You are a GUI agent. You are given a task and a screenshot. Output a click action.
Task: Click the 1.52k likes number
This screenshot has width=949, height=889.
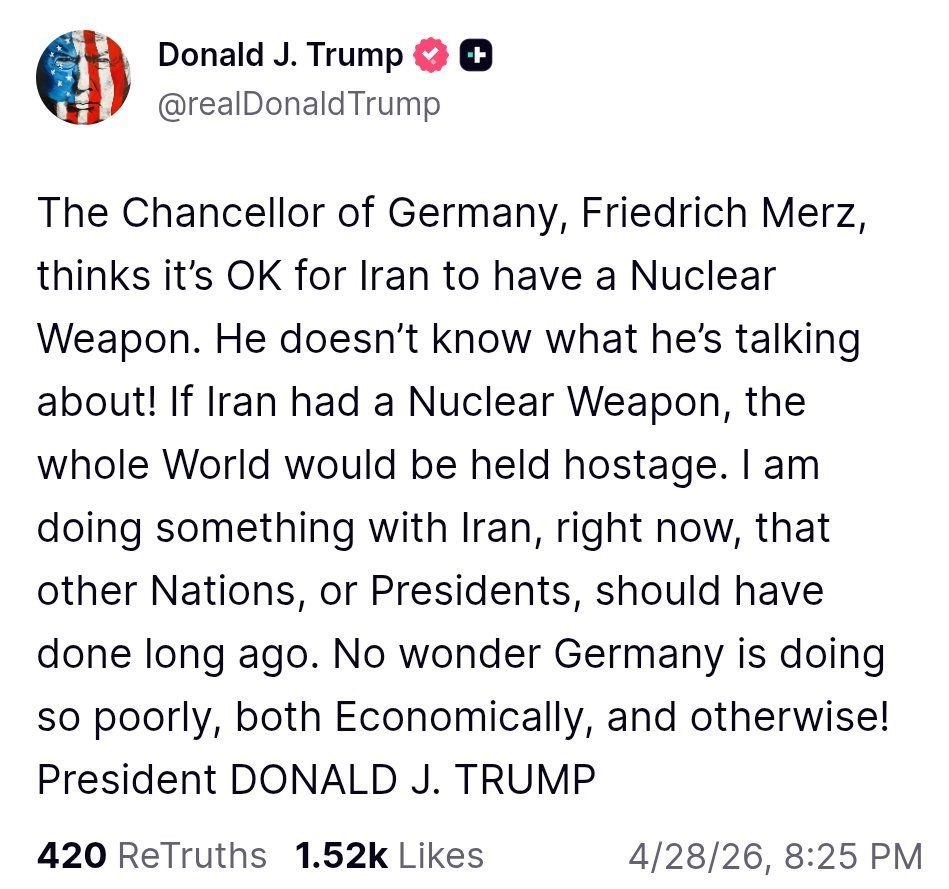pos(340,855)
